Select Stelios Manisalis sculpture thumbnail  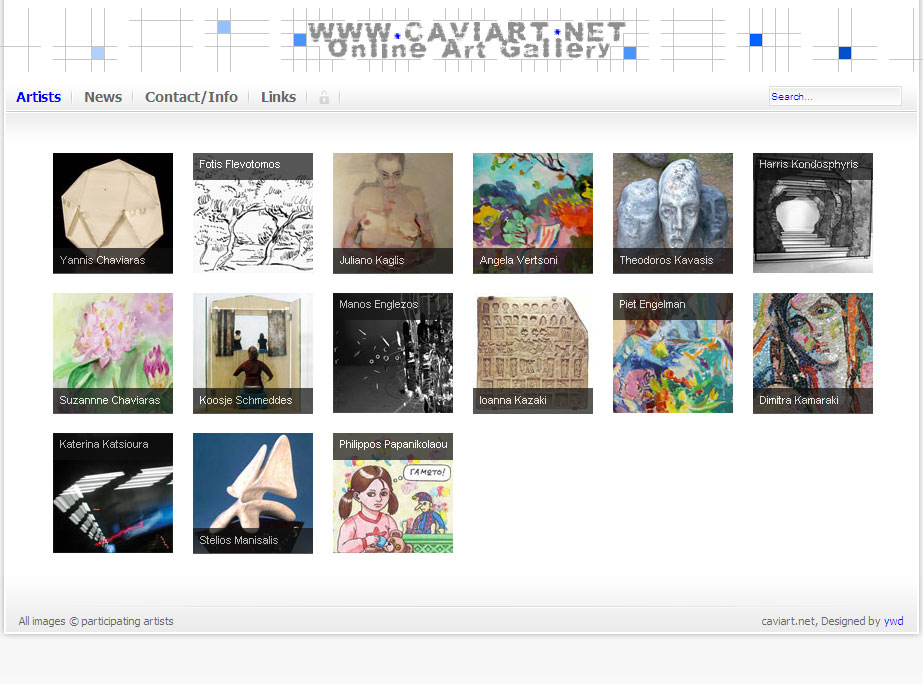253,493
